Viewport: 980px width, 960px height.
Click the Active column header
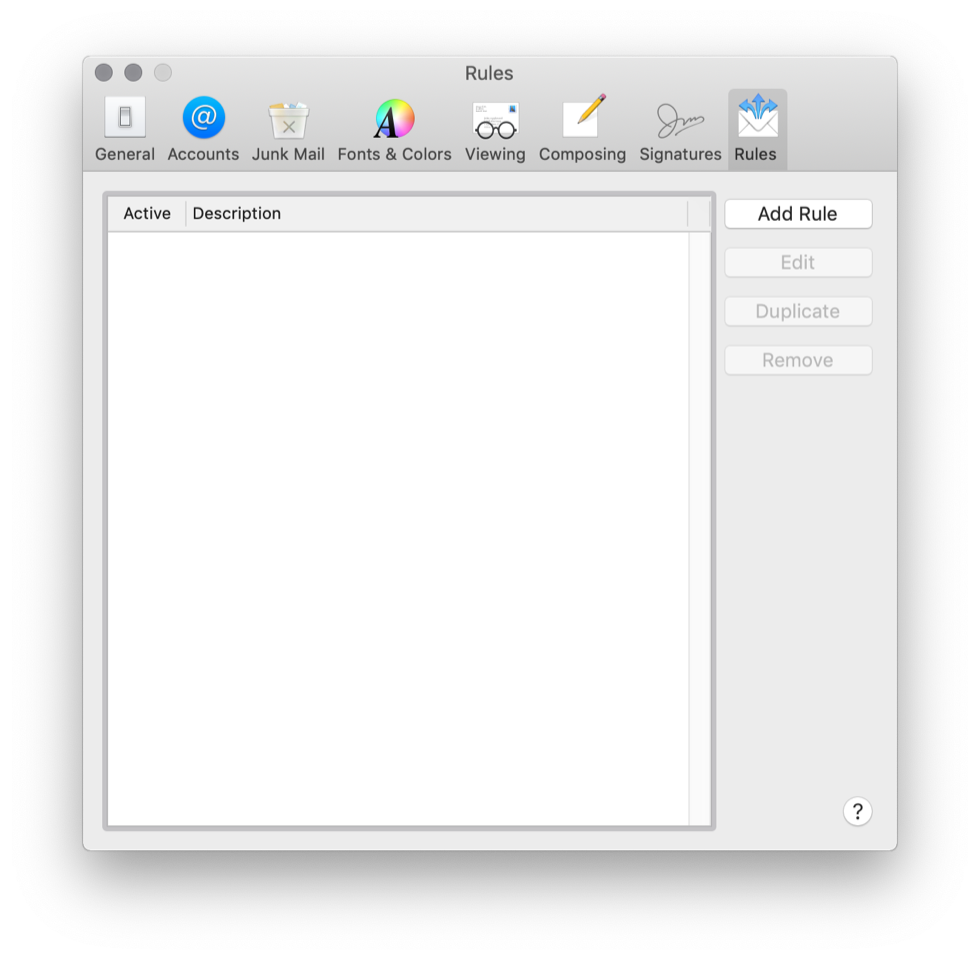(x=147, y=214)
